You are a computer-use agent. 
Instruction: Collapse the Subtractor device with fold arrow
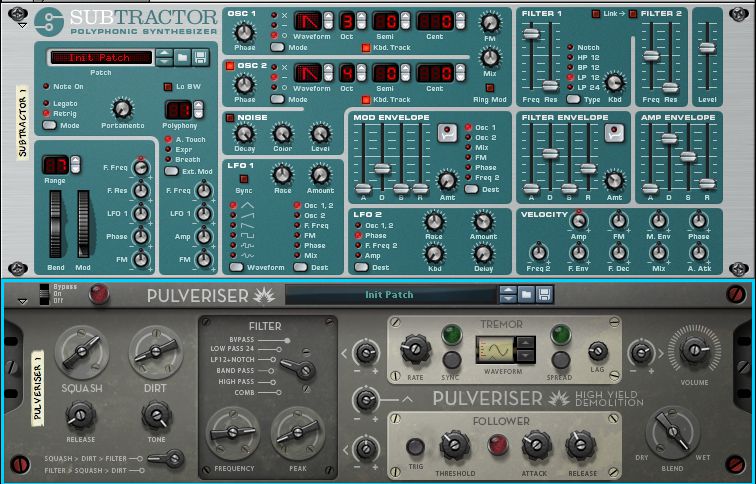point(22,25)
